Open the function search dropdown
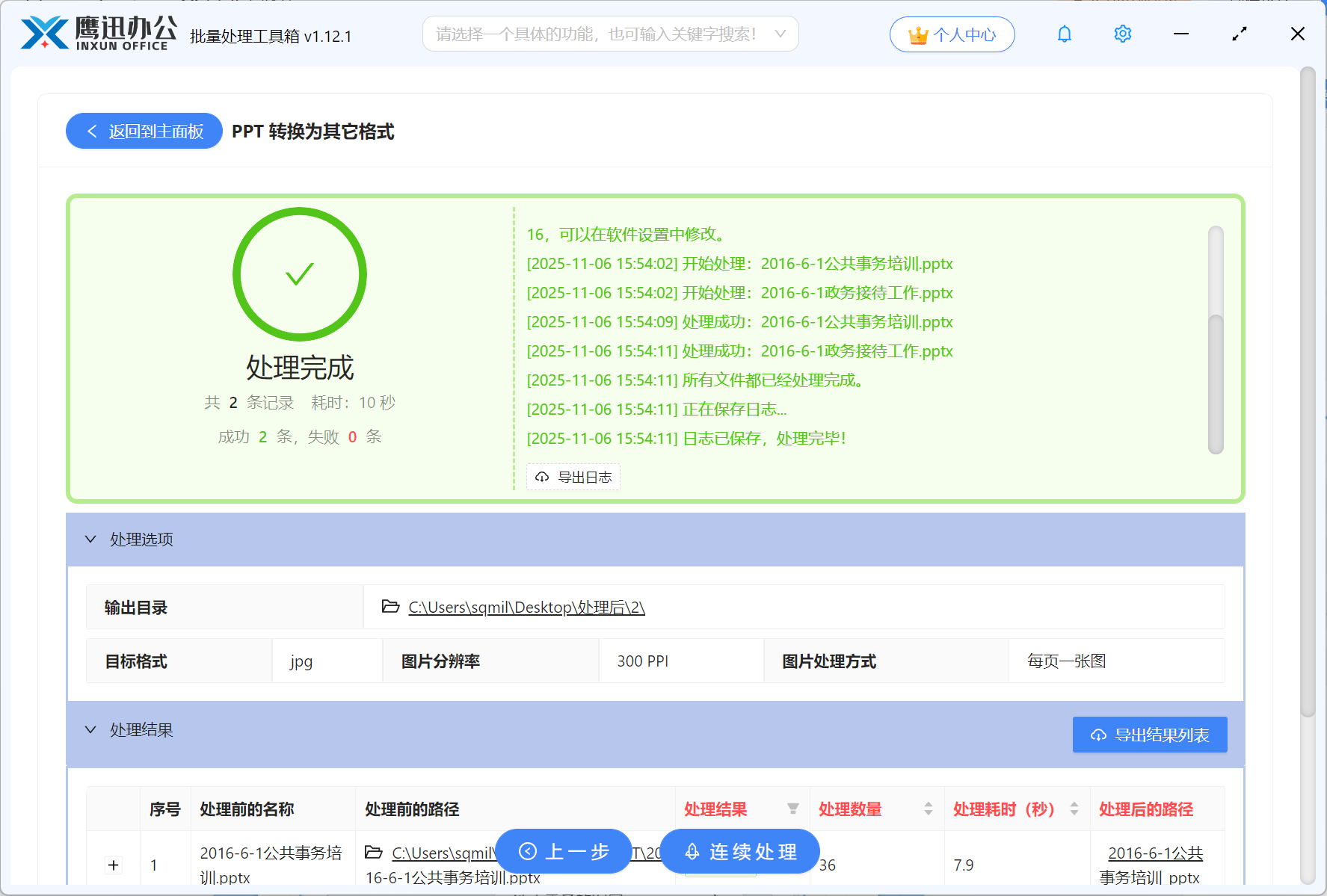The image size is (1327, 896). [x=780, y=34]
